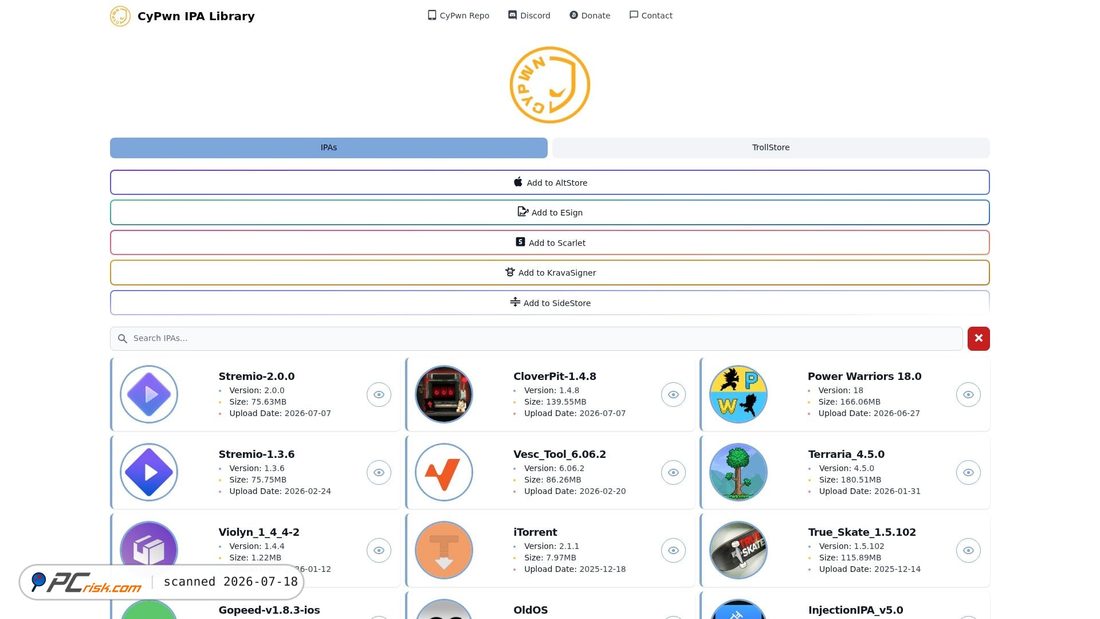This screenshot has width=1100, height=619.
Task: Open the Terraria_4.5.0 app icon
Action: click(738, 472)
